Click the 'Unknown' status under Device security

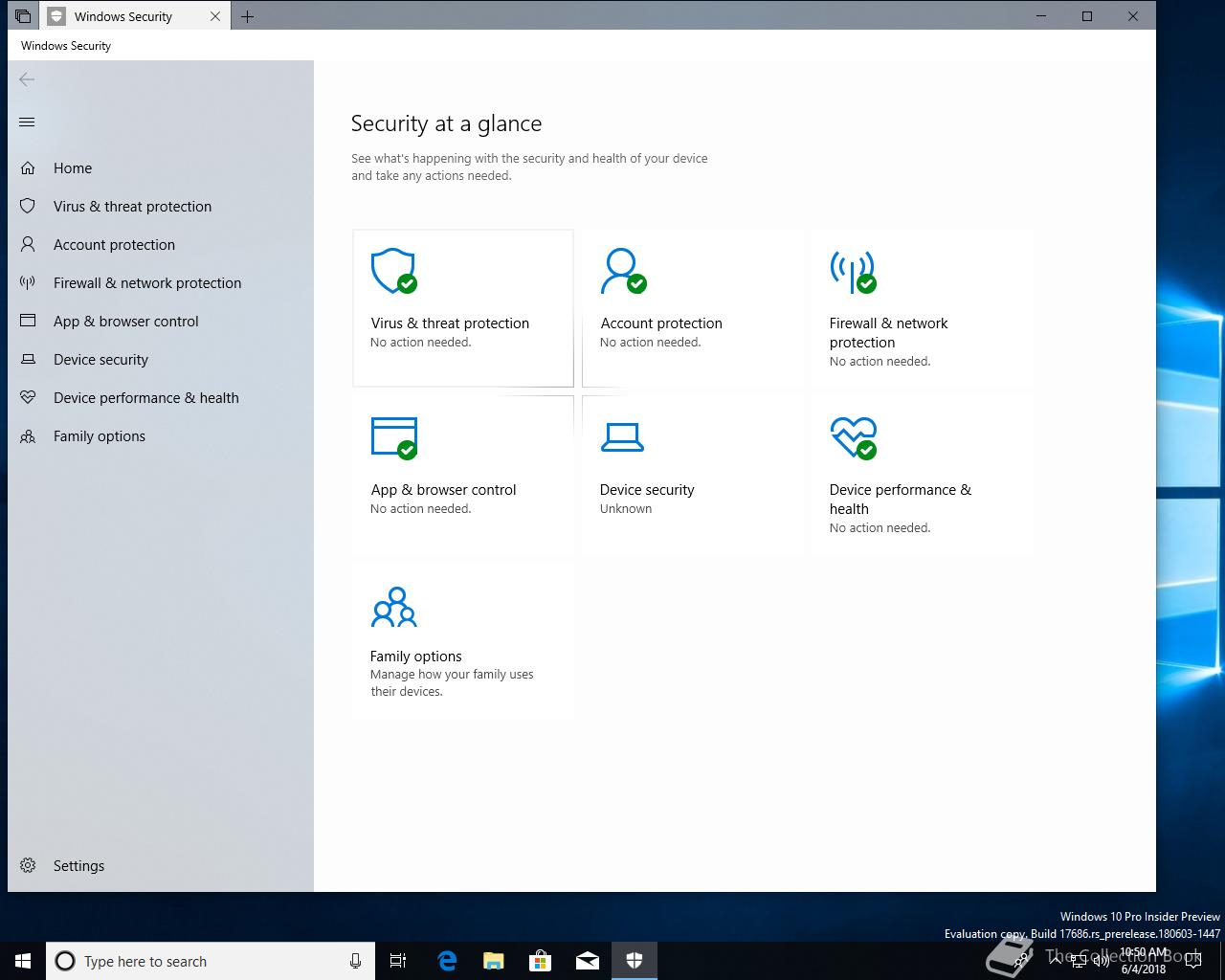(x=626, y=509)
